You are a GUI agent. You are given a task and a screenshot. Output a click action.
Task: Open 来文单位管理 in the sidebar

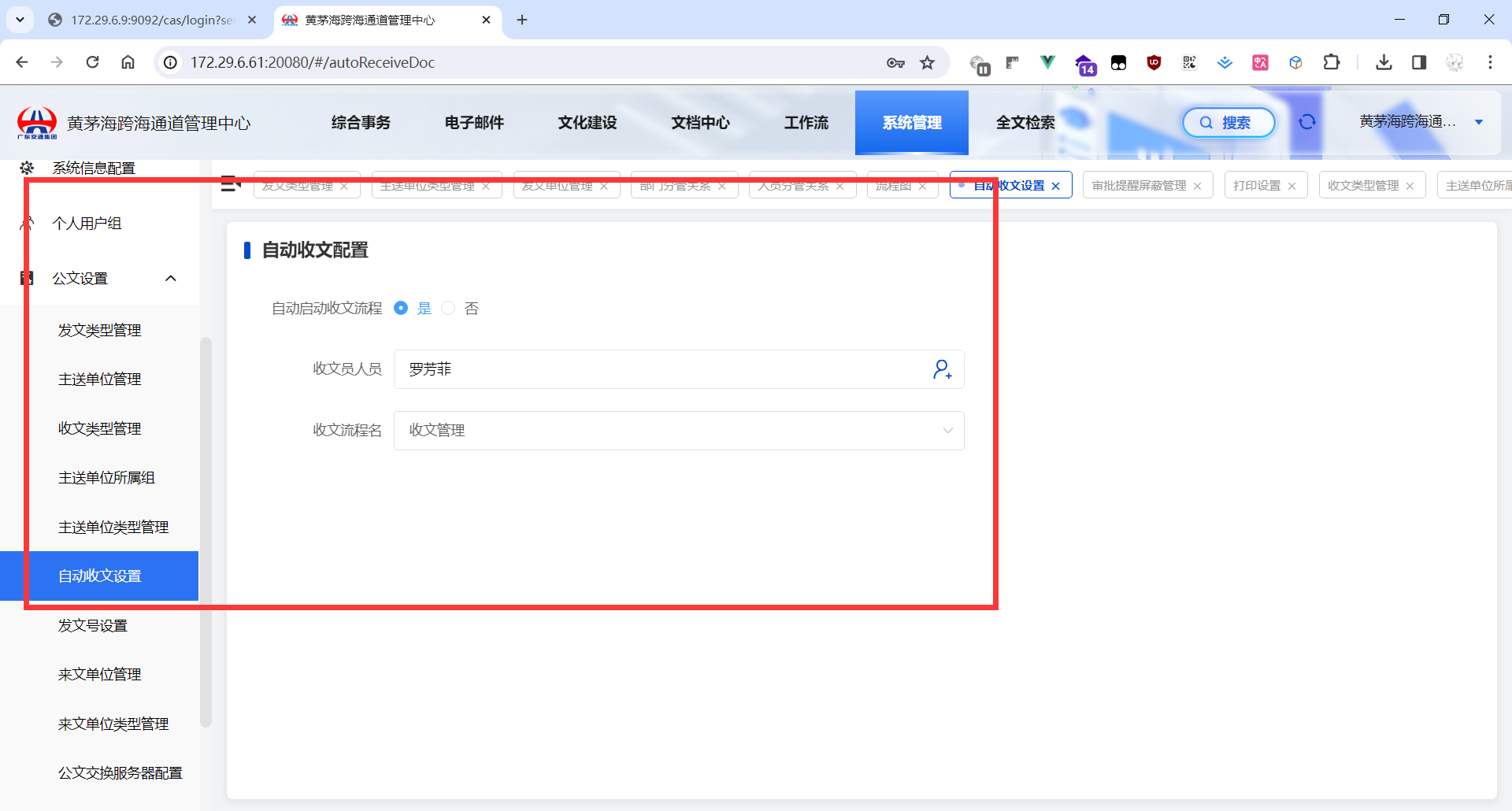click(x=100, y=675)
